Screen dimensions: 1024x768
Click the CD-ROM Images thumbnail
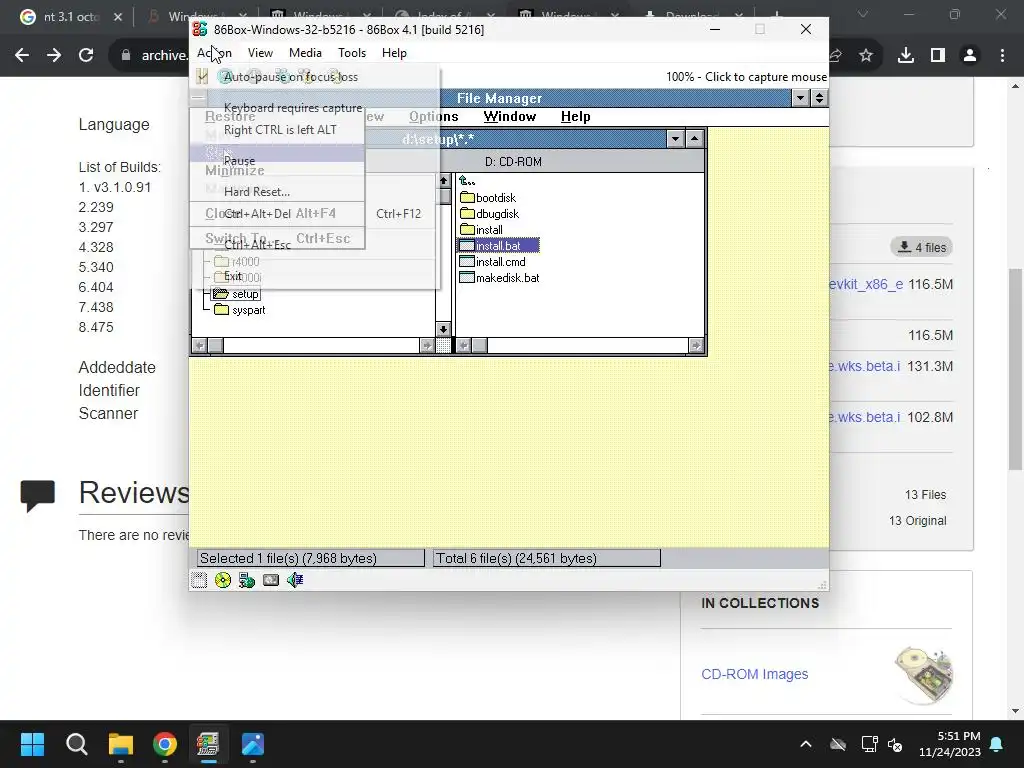[923, 675]
